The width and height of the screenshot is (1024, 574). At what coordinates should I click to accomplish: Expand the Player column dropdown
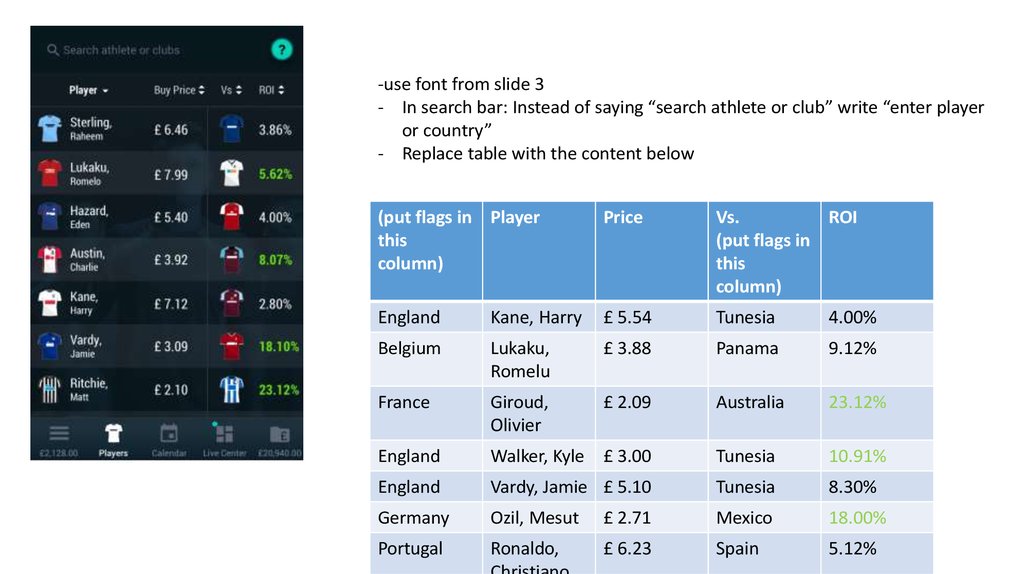coord(88,90)
